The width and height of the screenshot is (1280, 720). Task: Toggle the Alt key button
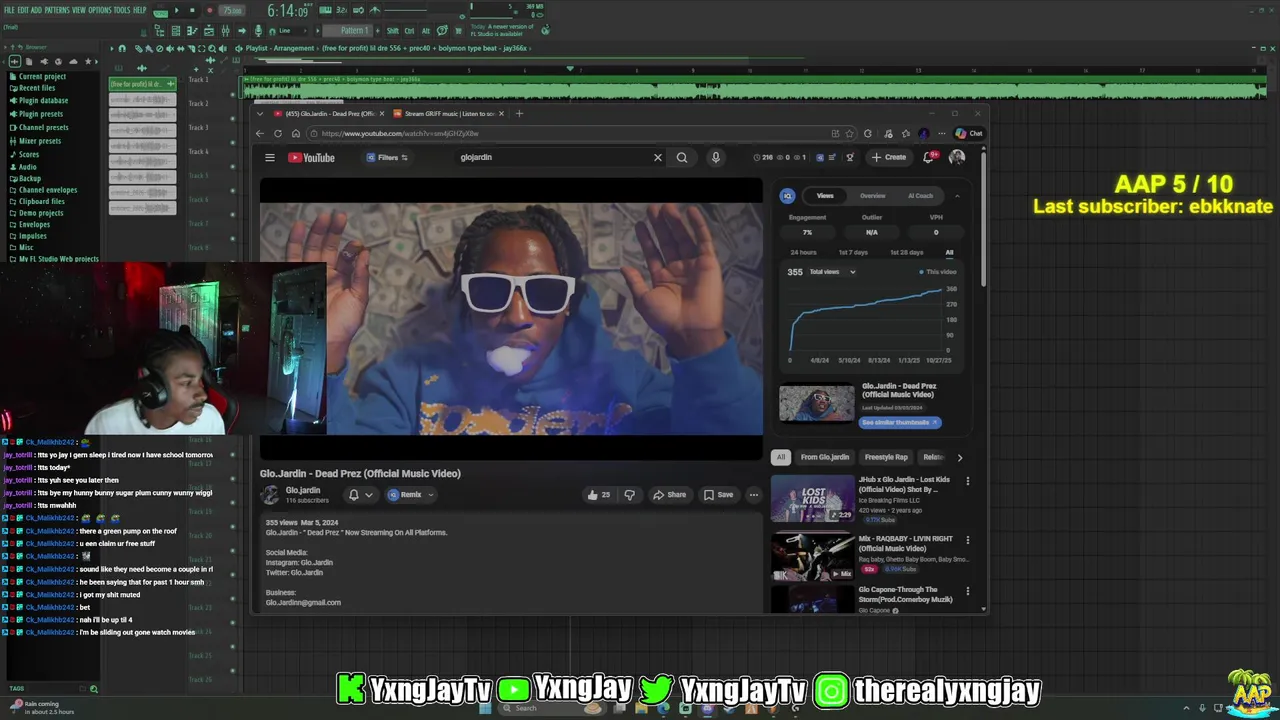coord(424,30)
